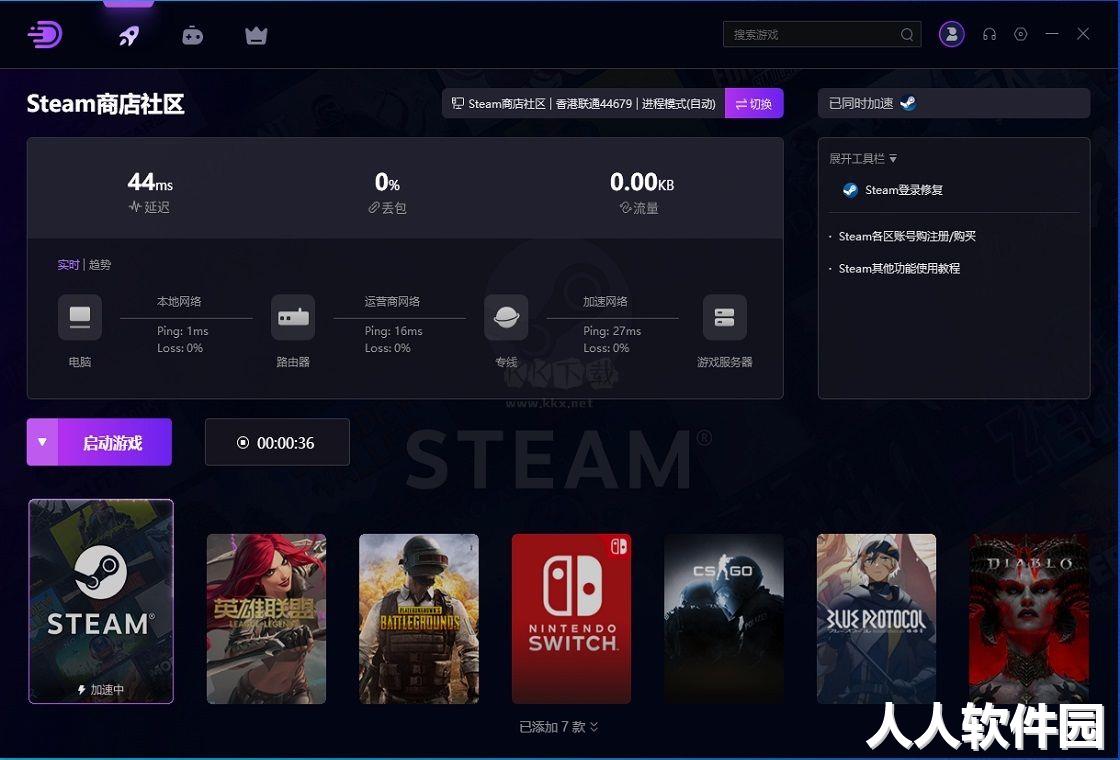This screenshot has width=1120, height=760.
Task: Click the 本地网络 Ping: 1ms value
Action: point(183,331)
